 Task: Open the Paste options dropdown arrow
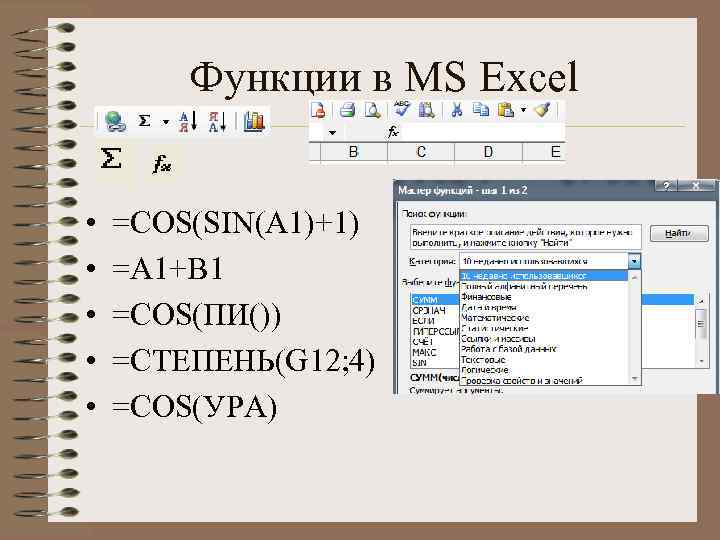point(523,110)
